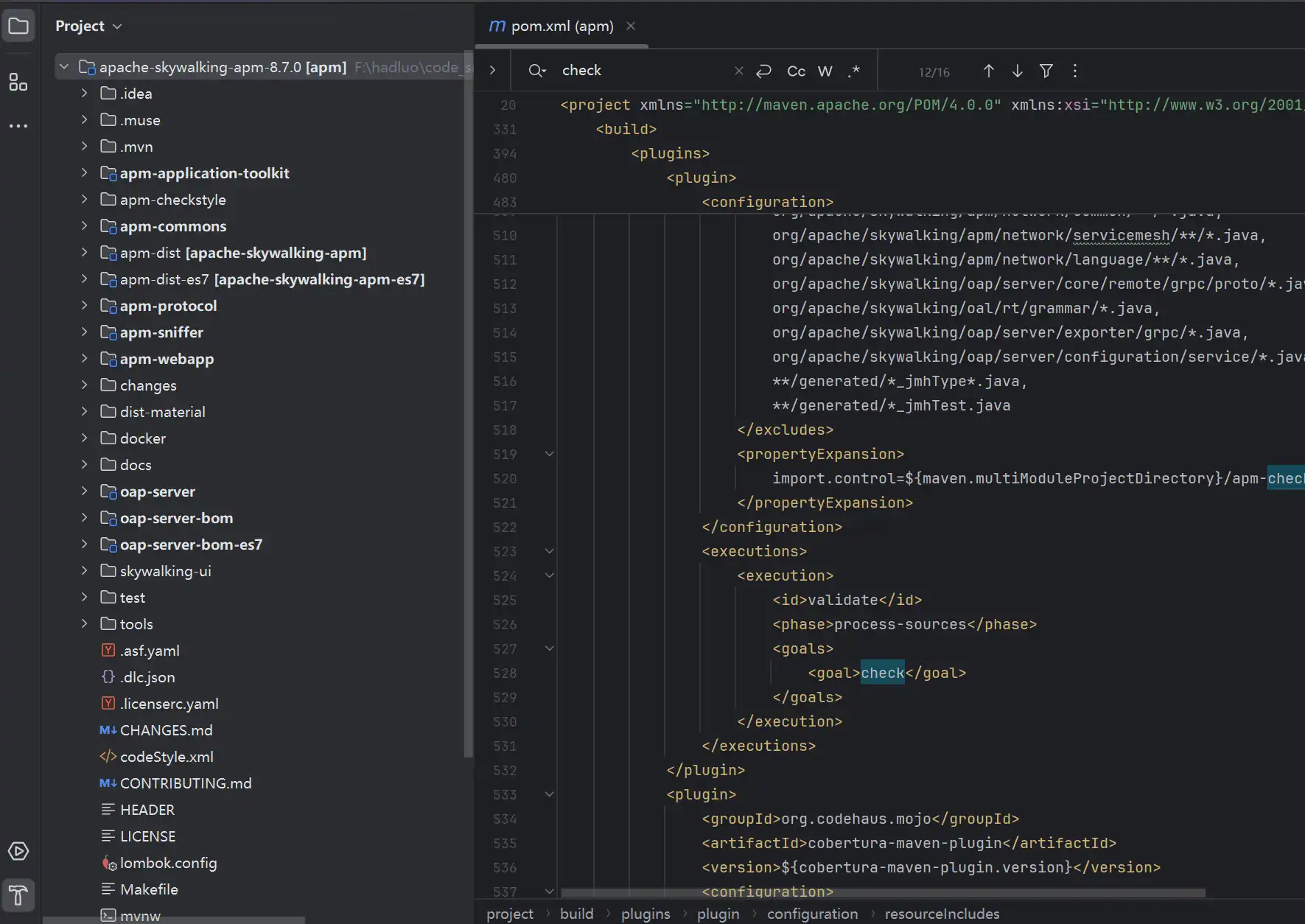Select the HEADER file
Screen dimensions: 1305x924
(147, 810)
